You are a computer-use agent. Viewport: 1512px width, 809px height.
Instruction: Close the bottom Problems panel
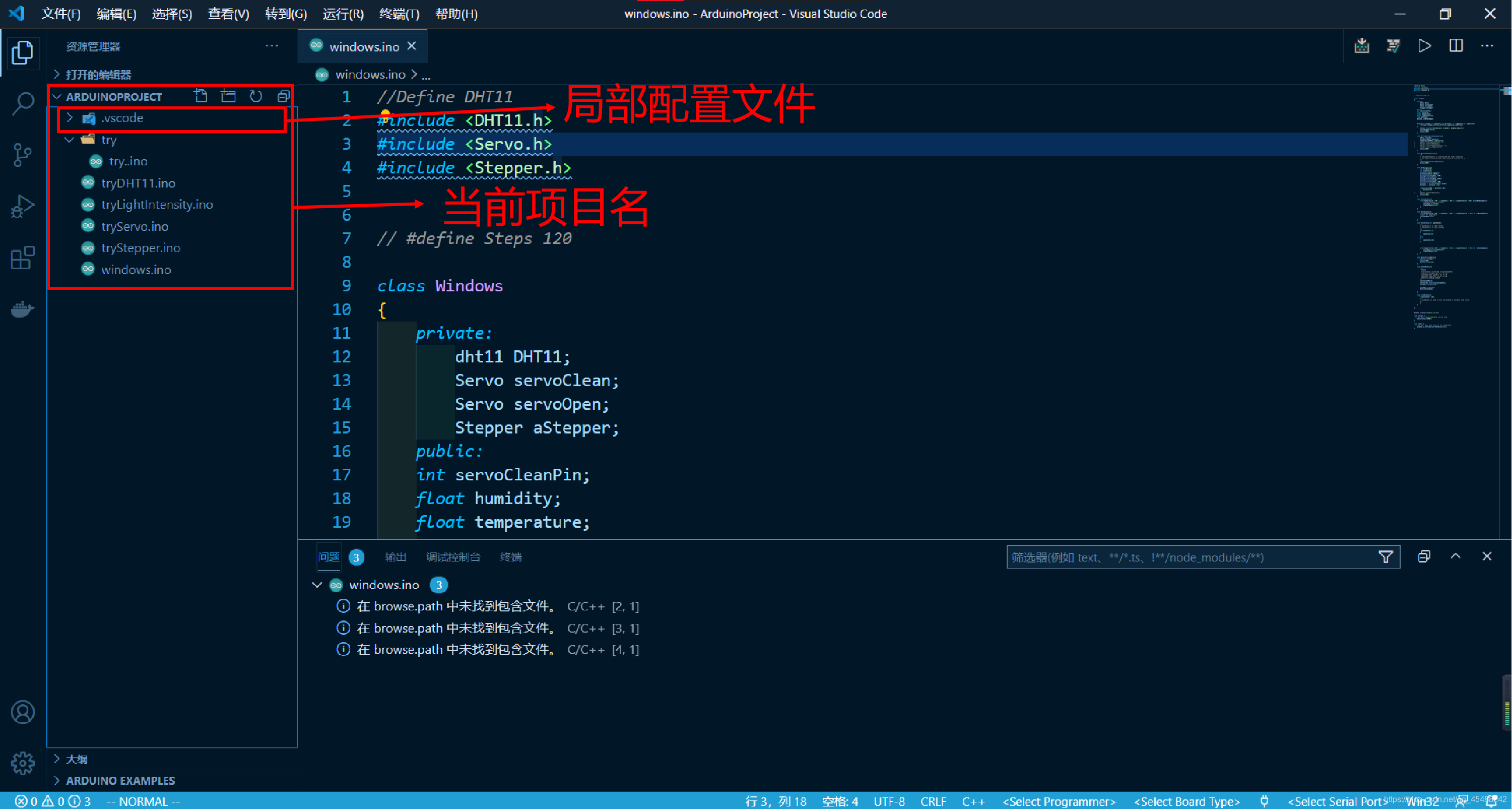[x=1487, y=556]
